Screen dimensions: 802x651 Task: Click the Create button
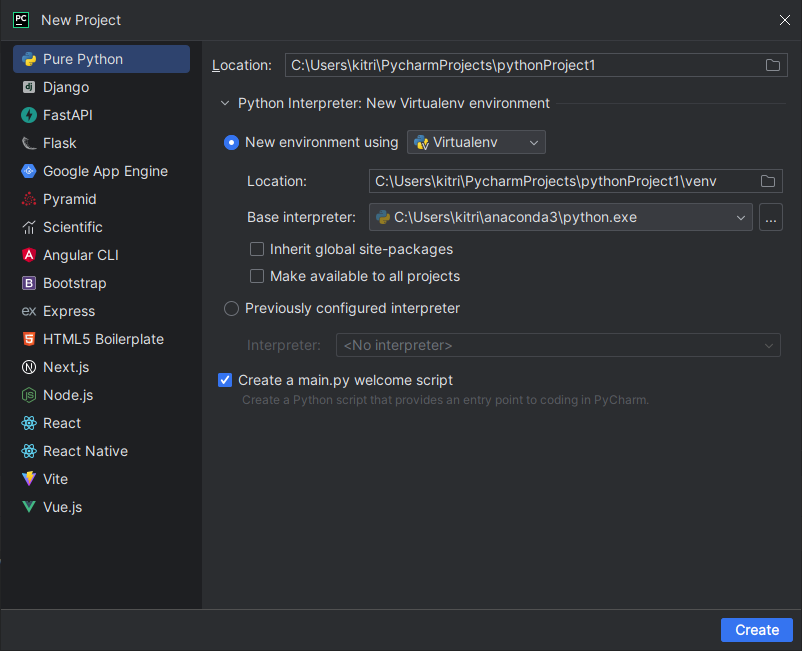756,630
